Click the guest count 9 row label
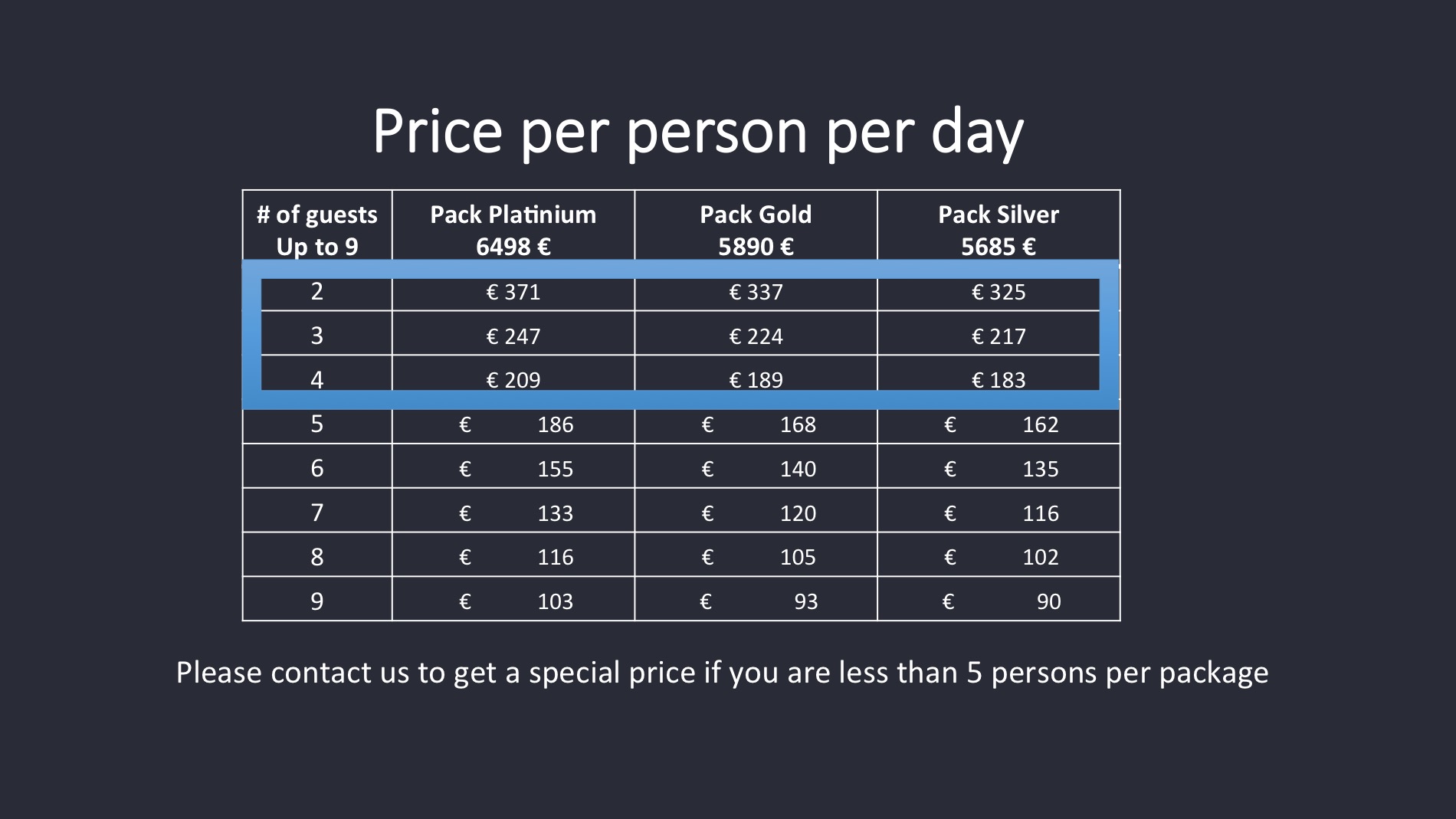Image resolution: width=1456 pixels, height=819 pixels. [317, 601]
